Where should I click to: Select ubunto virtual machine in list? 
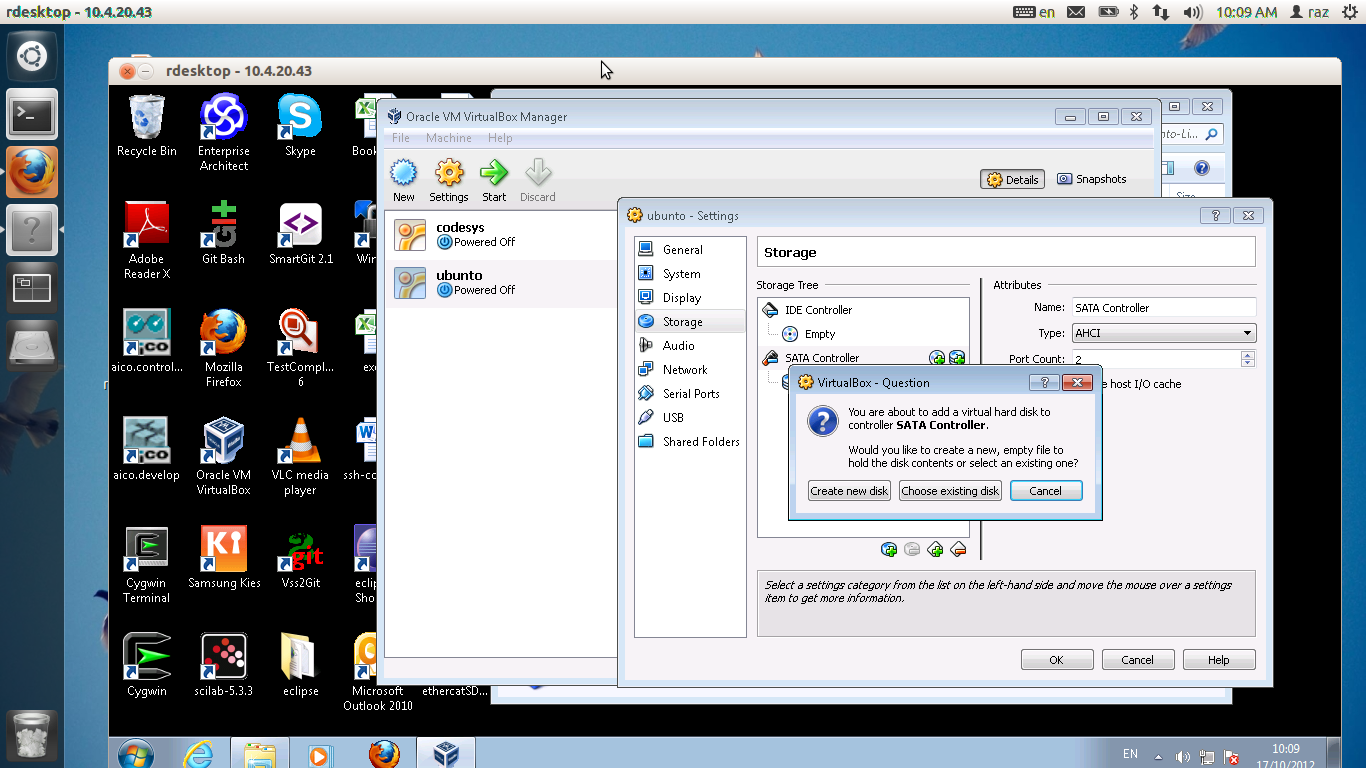pos(500,283)
